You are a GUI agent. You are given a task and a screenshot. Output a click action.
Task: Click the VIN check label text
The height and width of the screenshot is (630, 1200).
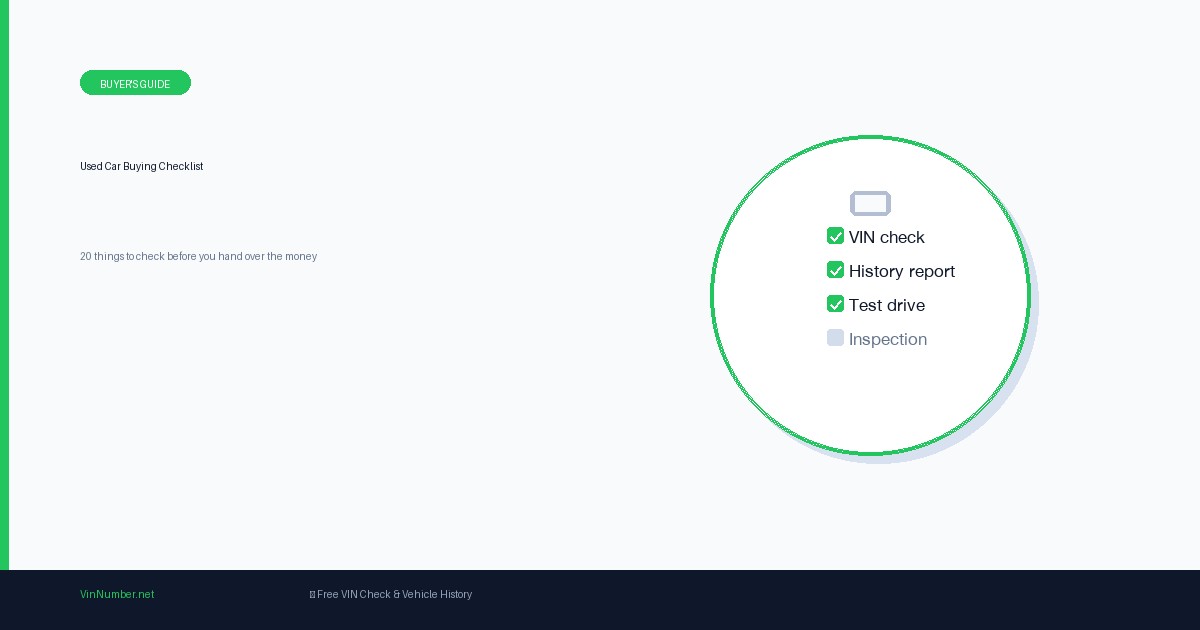tap(886, 237)
